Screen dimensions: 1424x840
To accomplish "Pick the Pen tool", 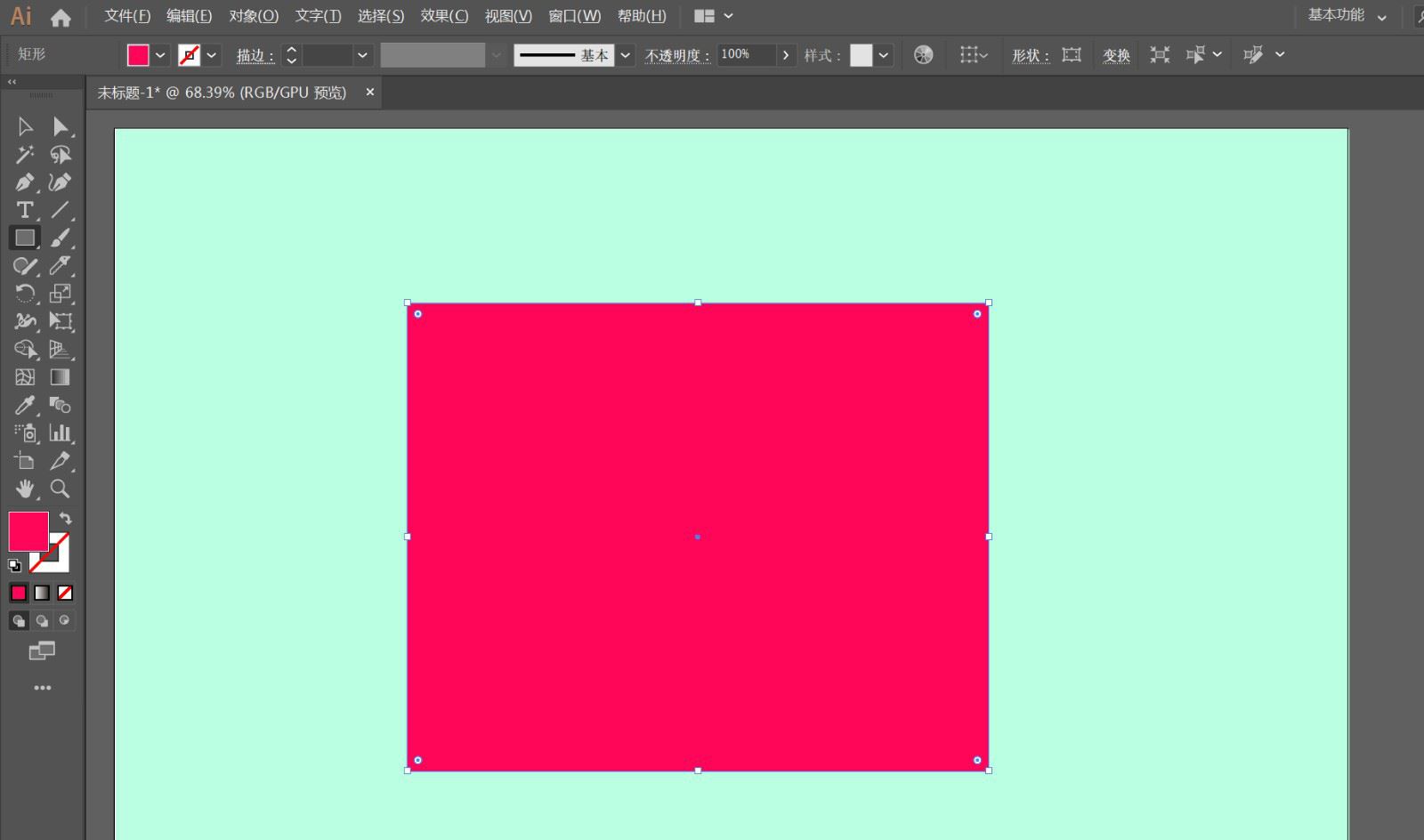I will [x=25, y=182].
